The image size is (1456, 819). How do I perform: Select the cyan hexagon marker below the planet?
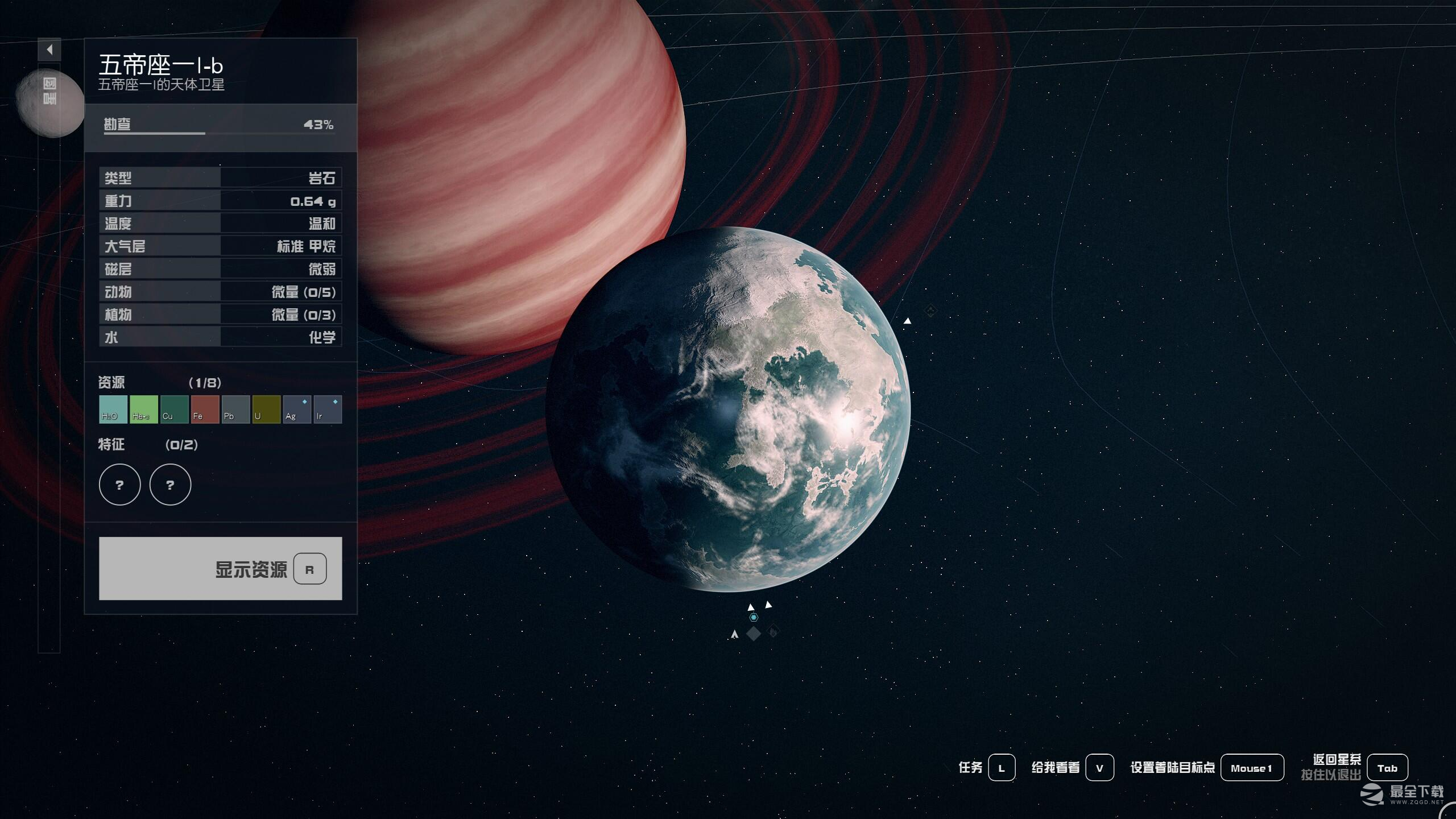coord(754,617)
